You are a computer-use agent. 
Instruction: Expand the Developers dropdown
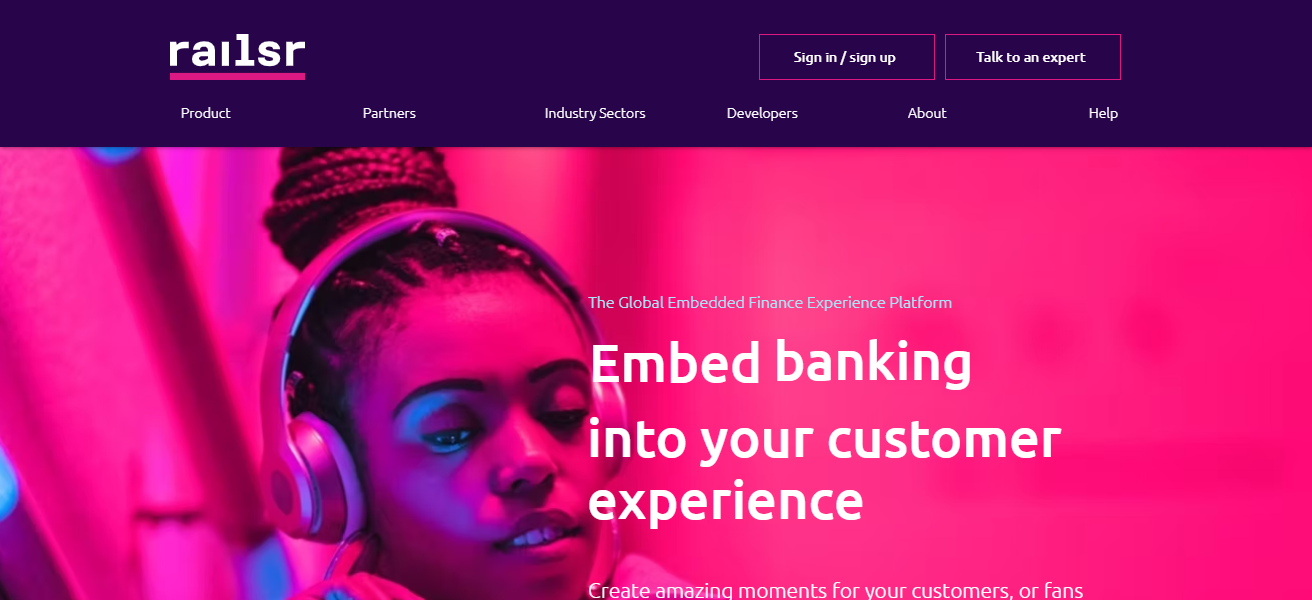coord(762,113)
